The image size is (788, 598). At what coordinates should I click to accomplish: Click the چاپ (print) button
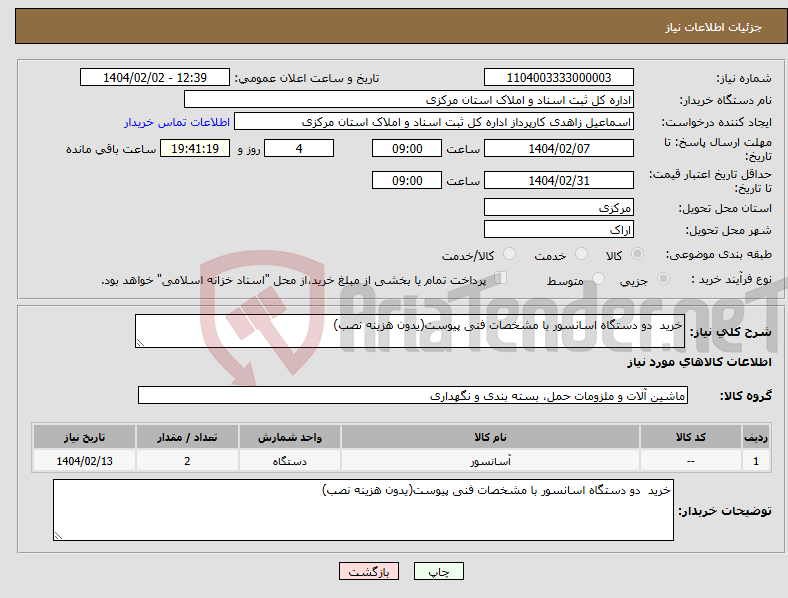pyautogui.click(x=438, y=571)
